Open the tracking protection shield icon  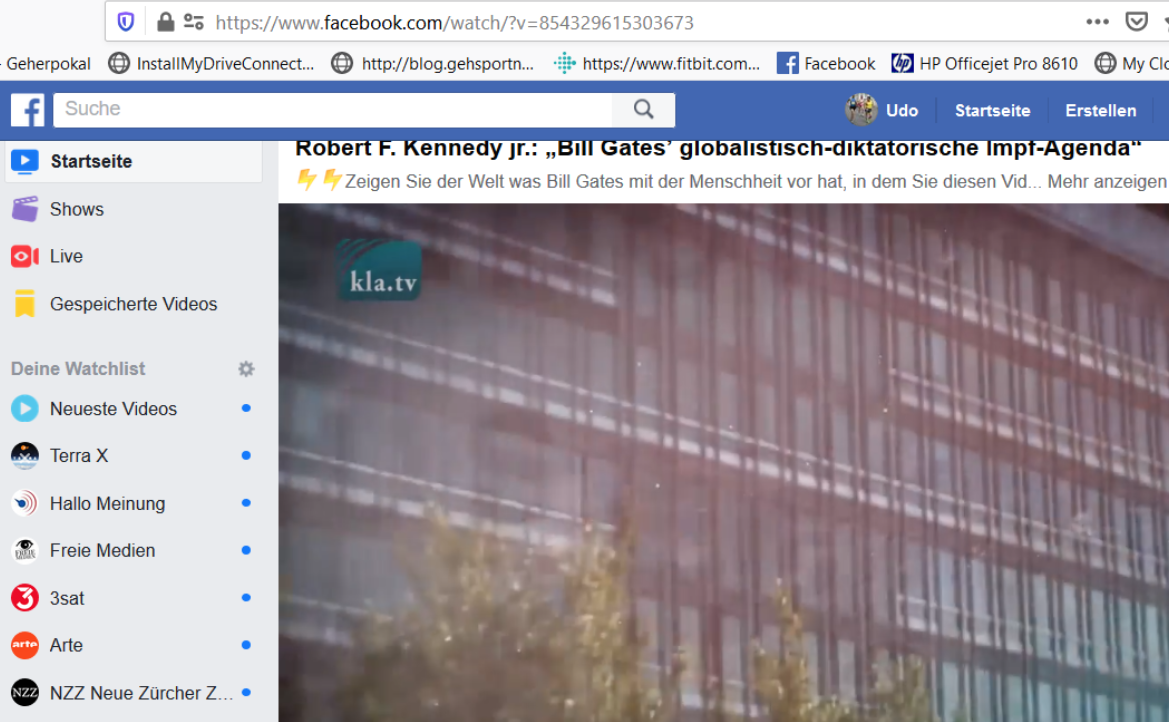click(x=126, y=22)
